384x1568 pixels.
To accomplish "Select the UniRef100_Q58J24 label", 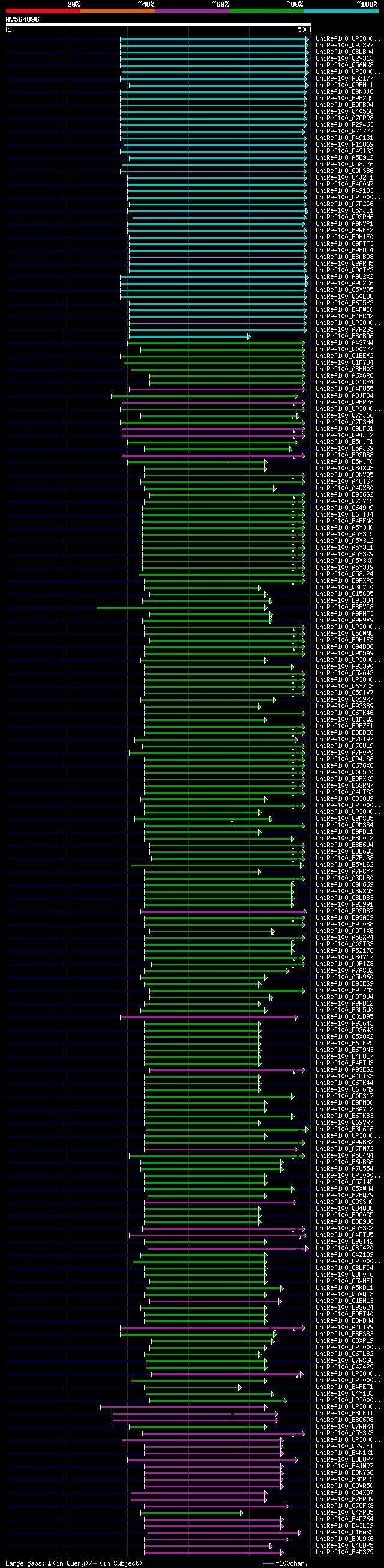I will (344, 574).
